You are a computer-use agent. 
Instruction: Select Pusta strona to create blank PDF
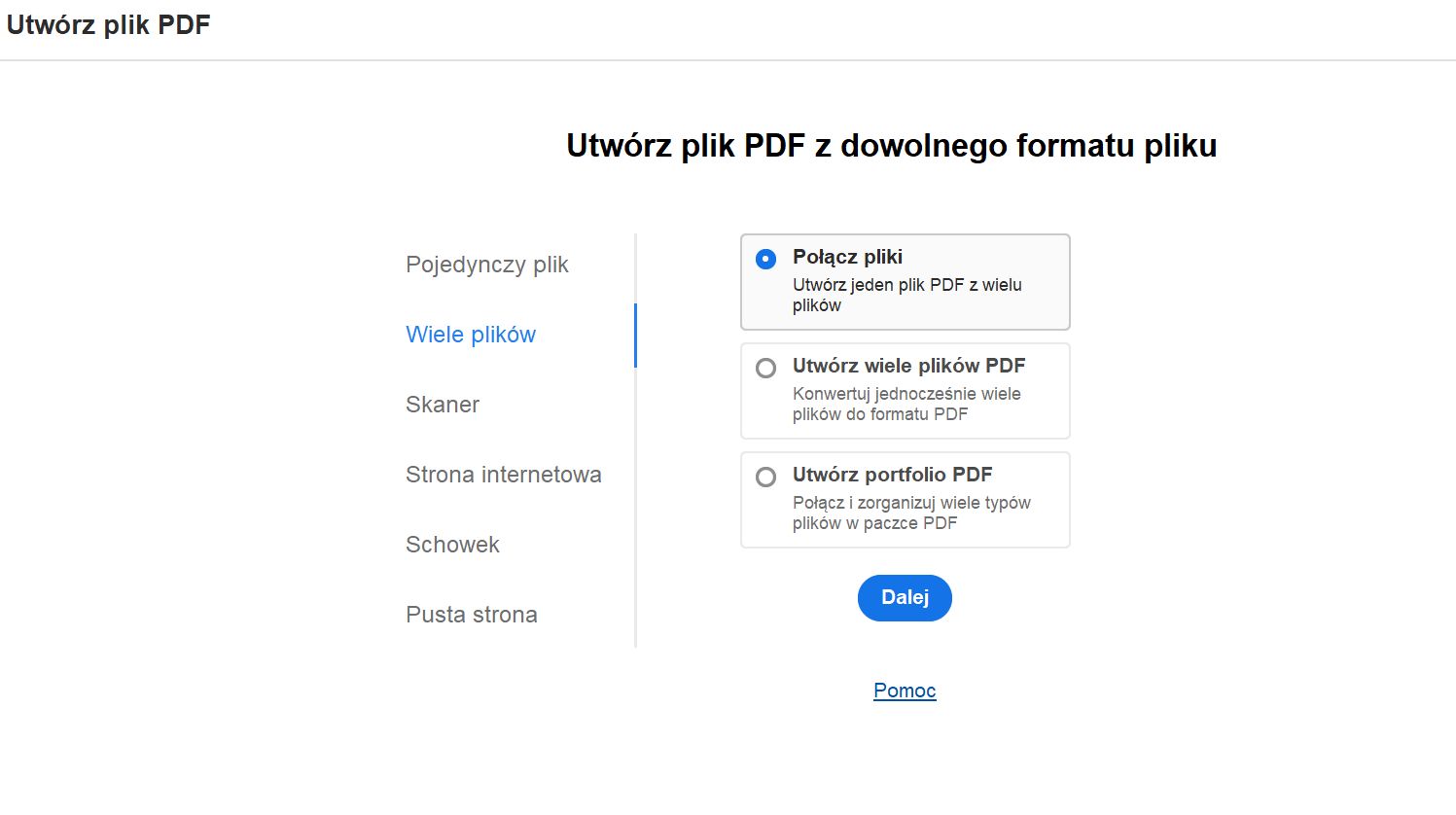(x=472, y=614)
